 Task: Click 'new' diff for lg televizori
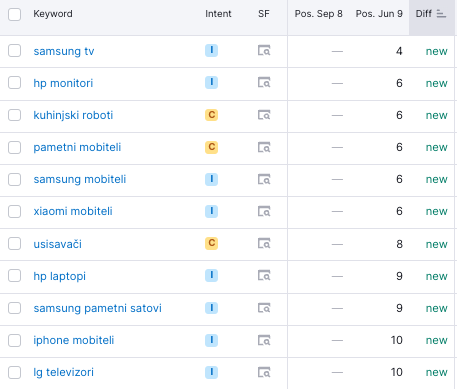[x=436, y=372]
